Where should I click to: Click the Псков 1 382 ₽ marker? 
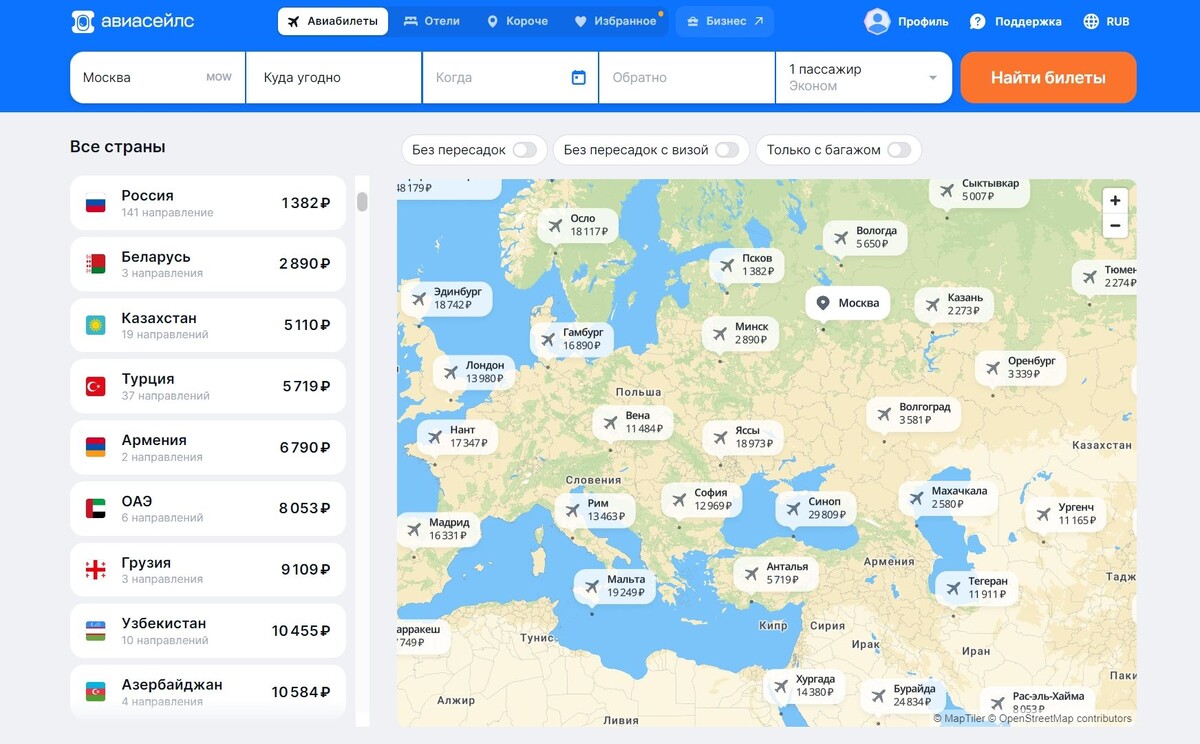[x=747, y=265]
